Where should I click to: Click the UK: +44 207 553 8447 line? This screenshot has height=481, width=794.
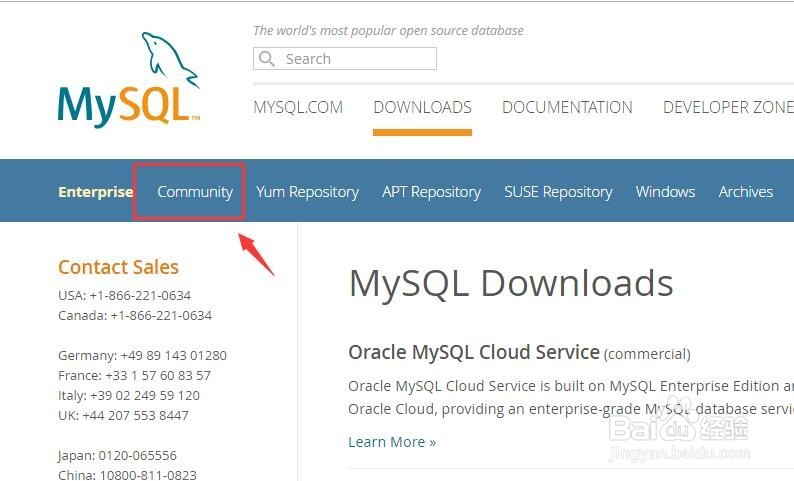[x=124, y=415]
